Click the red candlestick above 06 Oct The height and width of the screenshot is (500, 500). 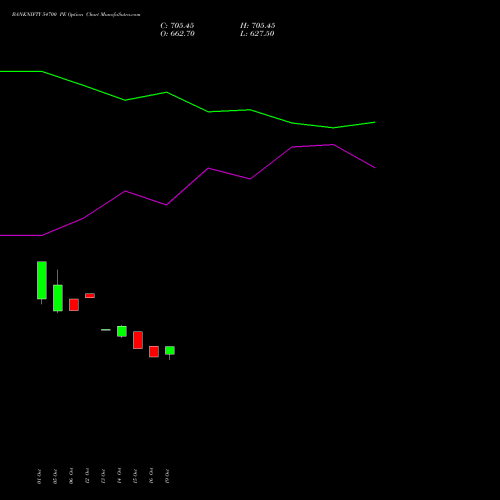coord(74,305)
